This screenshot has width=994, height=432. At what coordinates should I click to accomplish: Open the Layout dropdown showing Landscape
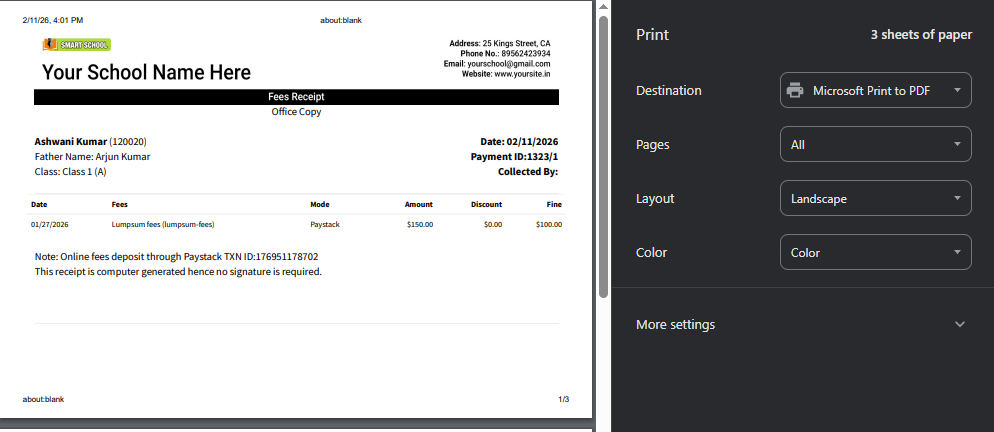point(875,199)
